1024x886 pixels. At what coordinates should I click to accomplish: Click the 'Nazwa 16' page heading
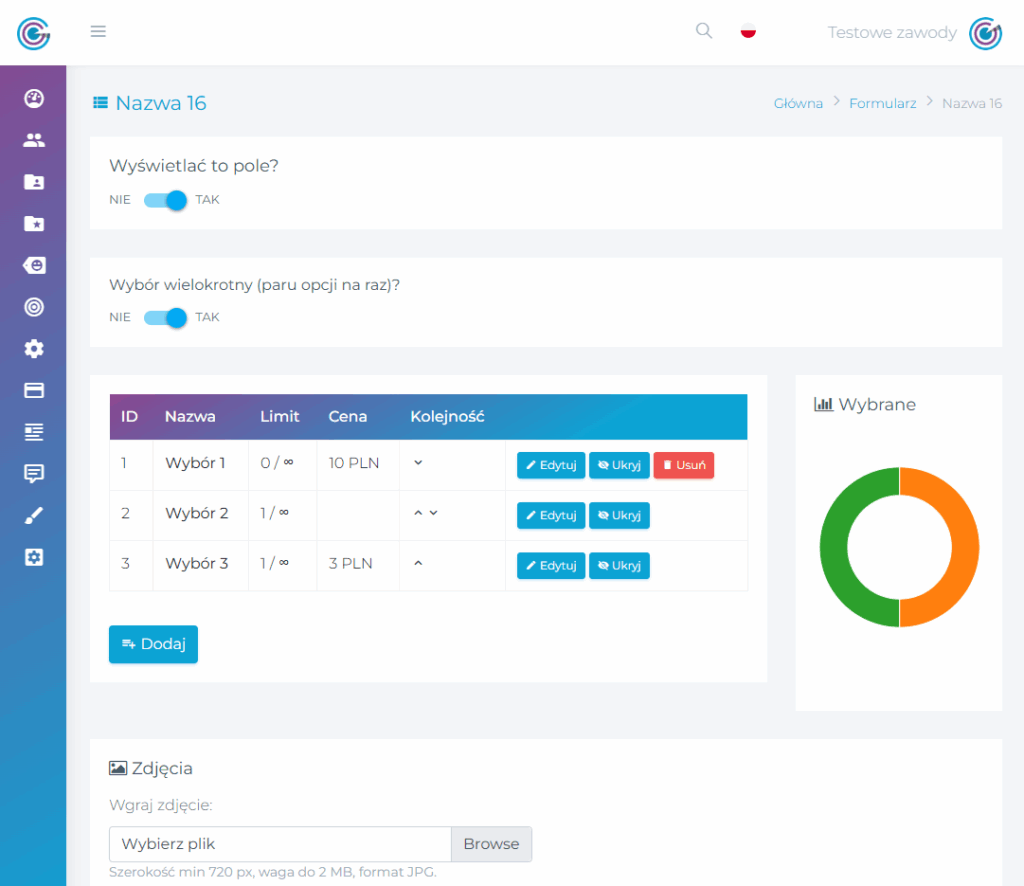(161, 103)
